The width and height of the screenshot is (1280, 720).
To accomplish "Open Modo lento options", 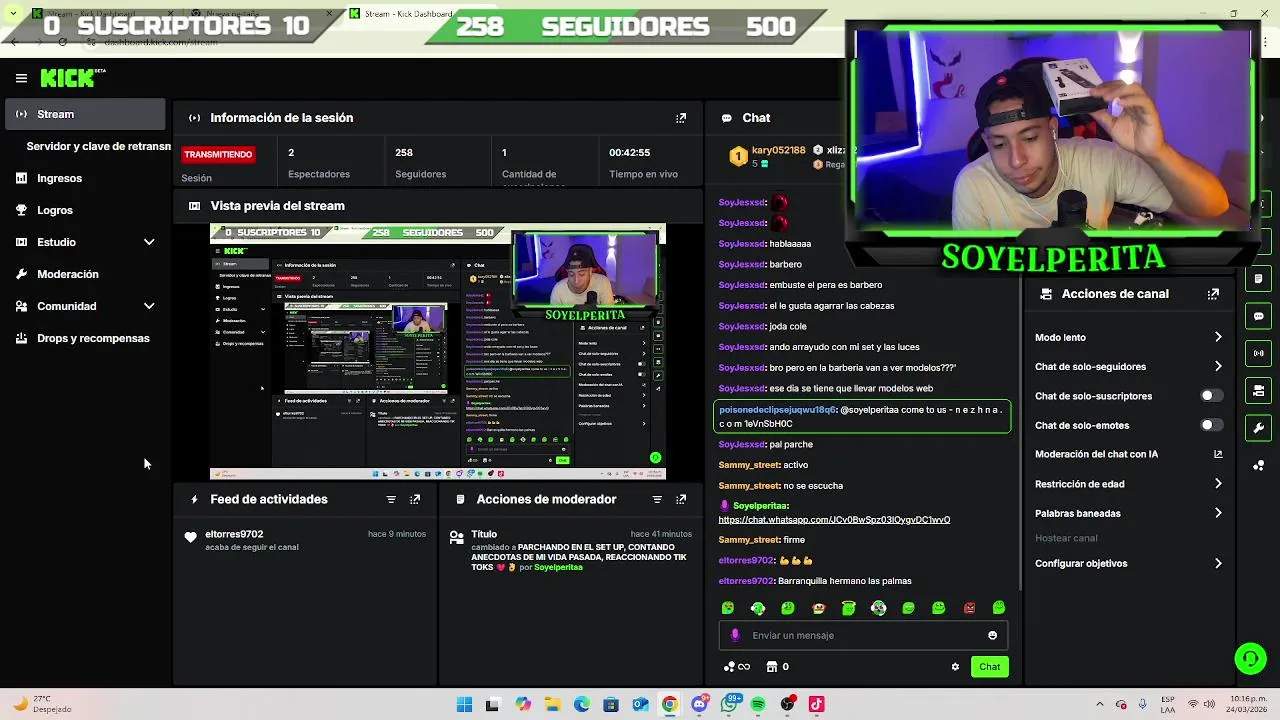I will pyautogui.click(x=1128, y=337).
